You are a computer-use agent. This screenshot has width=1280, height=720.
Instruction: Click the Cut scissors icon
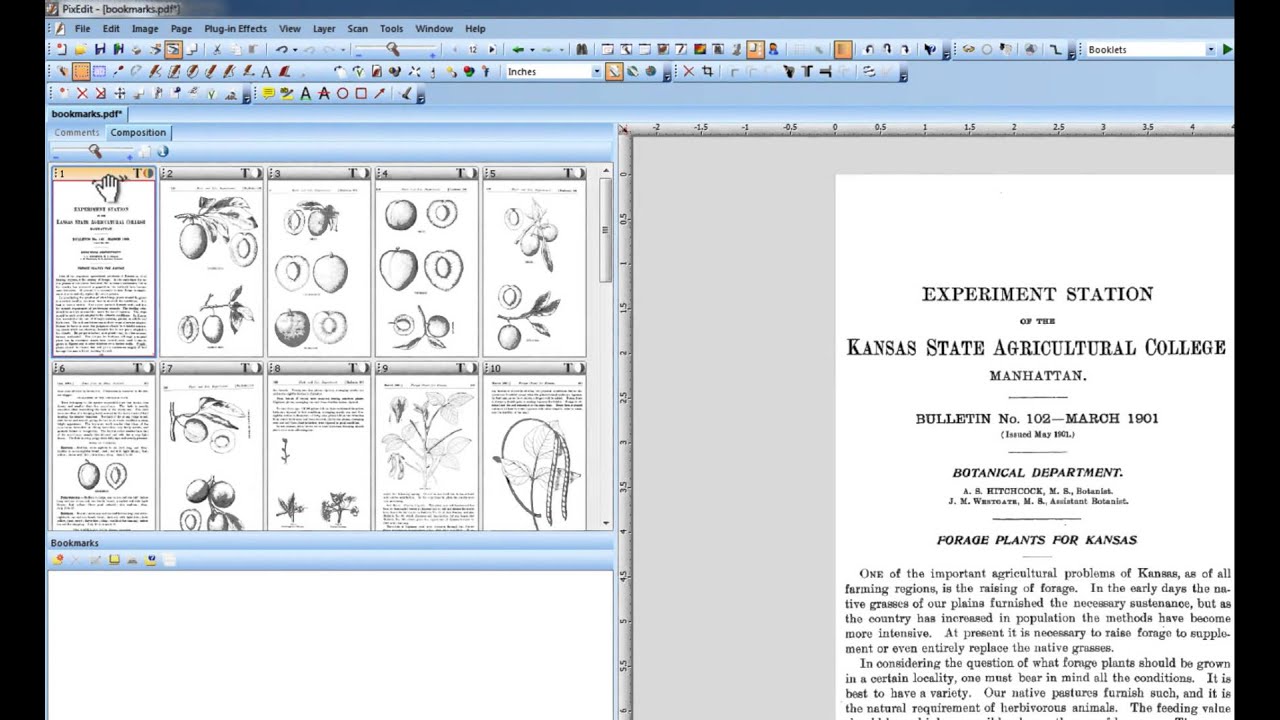tap(217, 49)
